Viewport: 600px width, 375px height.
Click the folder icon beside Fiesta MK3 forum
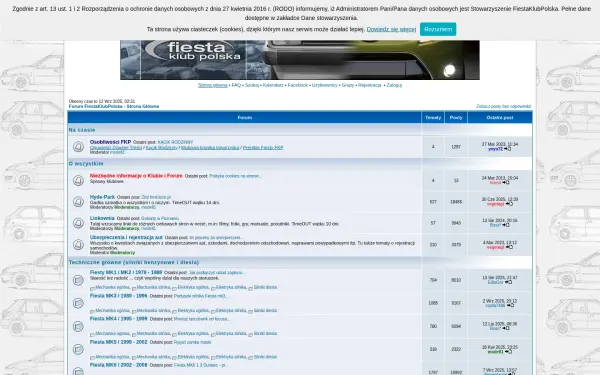(78, 303)
